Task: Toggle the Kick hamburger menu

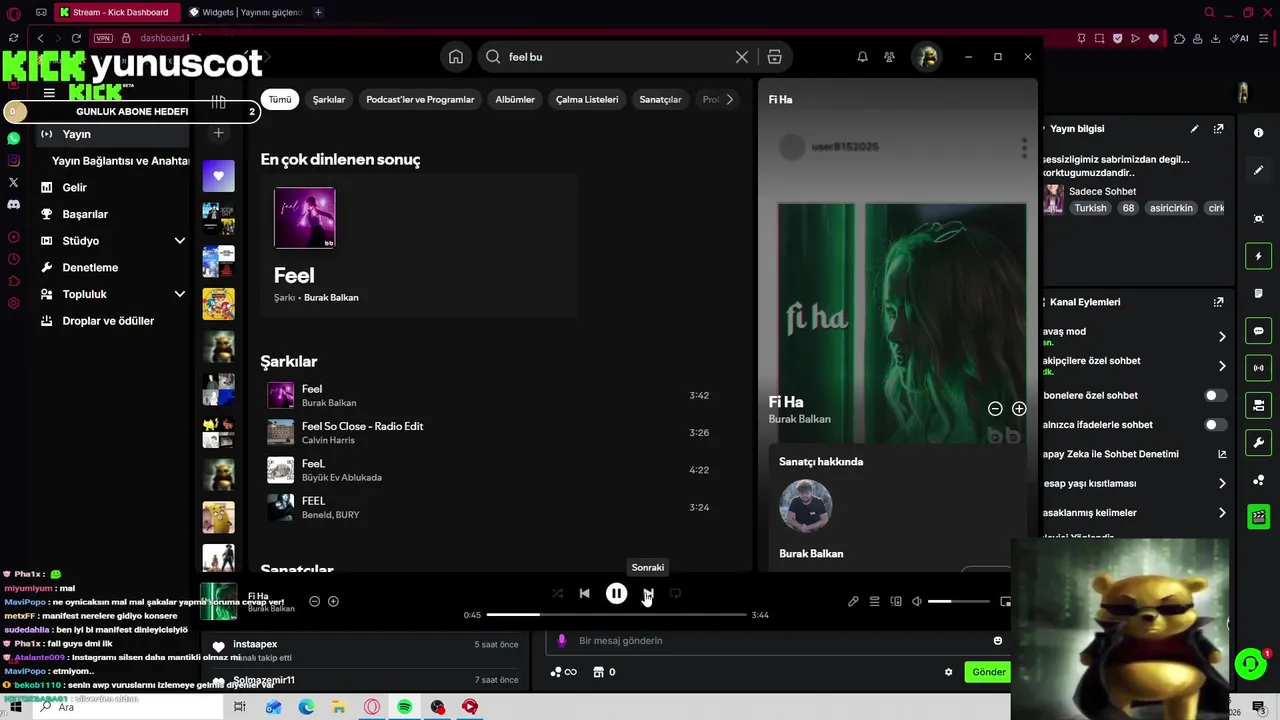Action: (x=49, y=93)
